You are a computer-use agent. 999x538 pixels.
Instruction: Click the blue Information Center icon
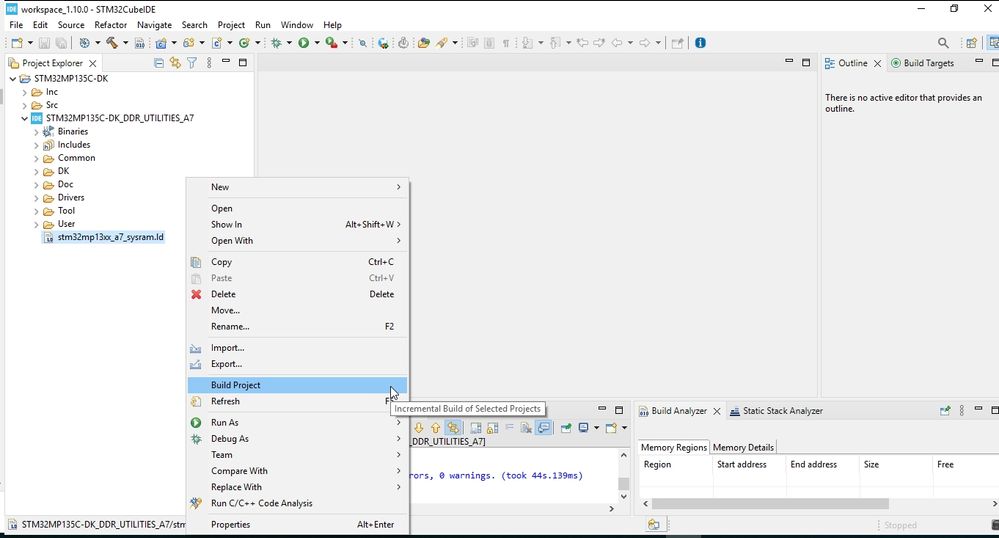(x=700, y=43)
